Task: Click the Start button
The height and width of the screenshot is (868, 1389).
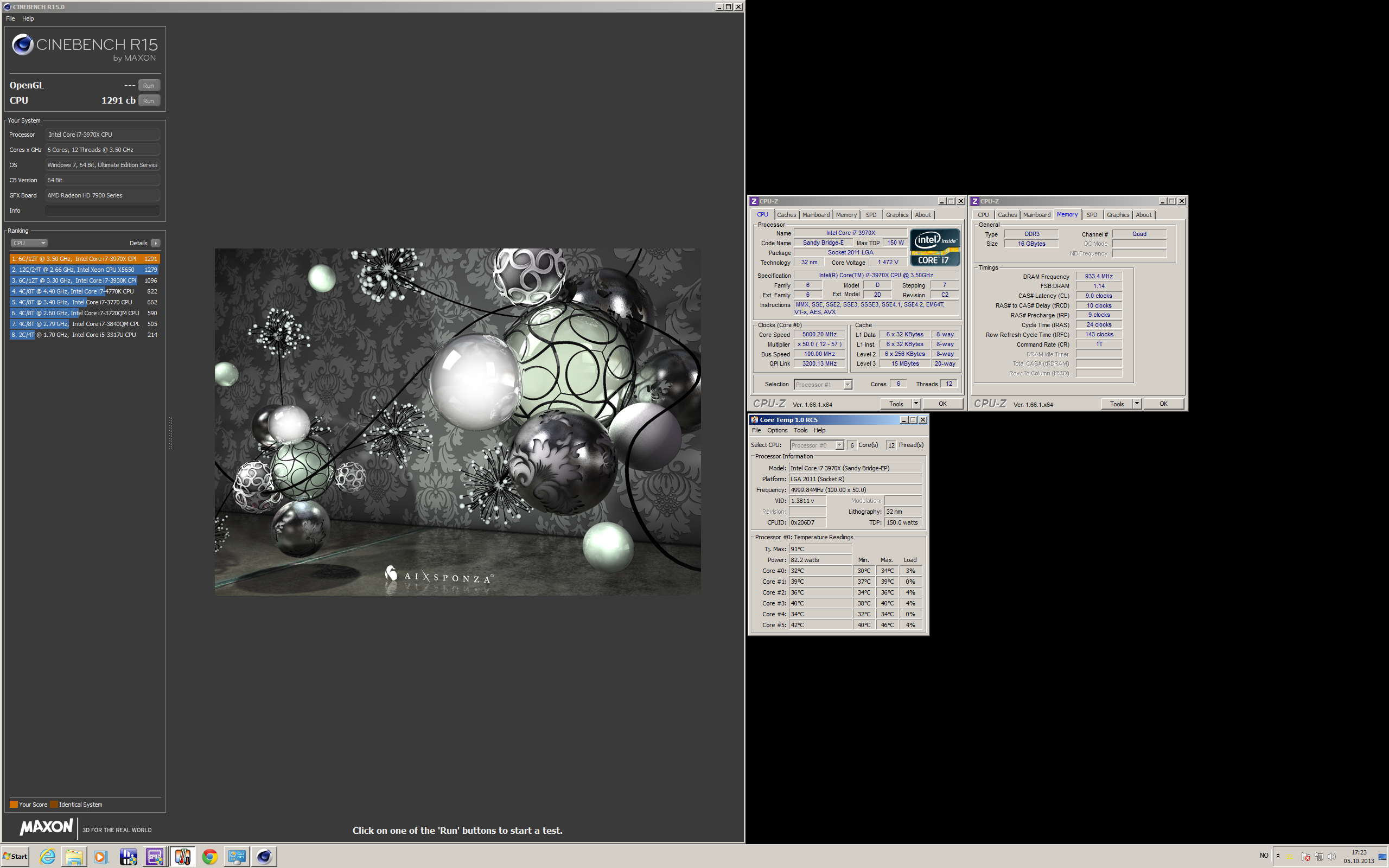Action: [x=16, y=857]
